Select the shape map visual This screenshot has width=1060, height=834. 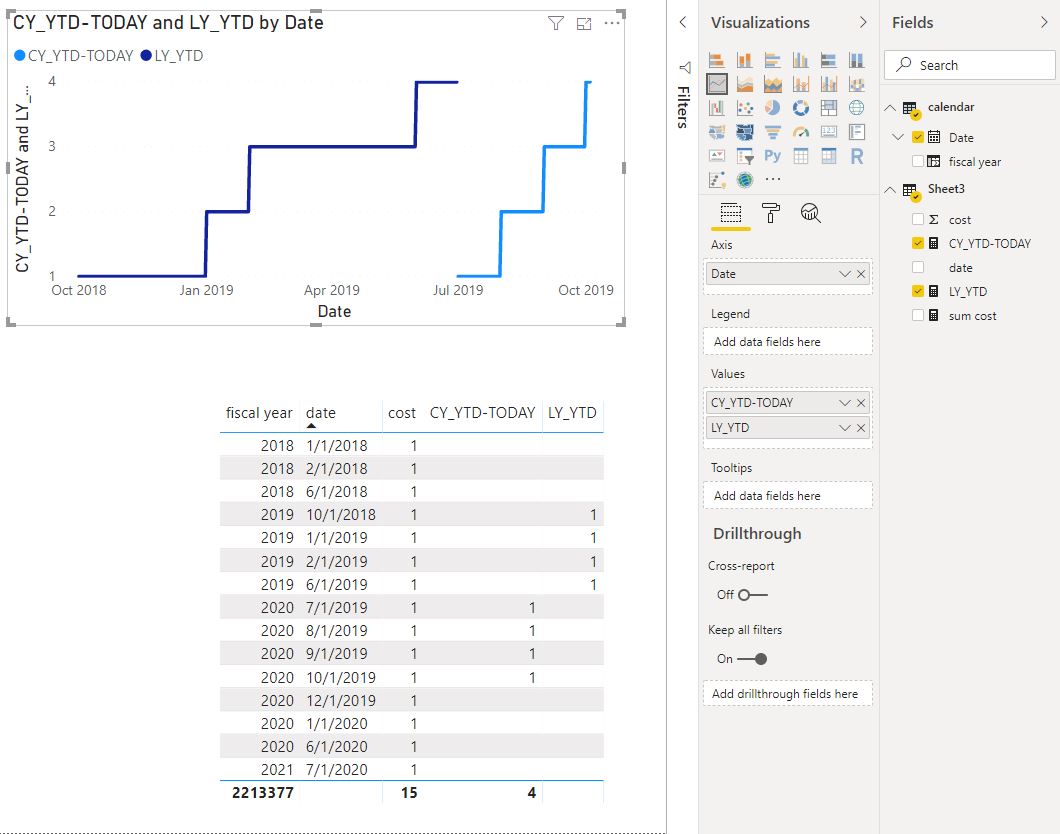click(745, 132)
